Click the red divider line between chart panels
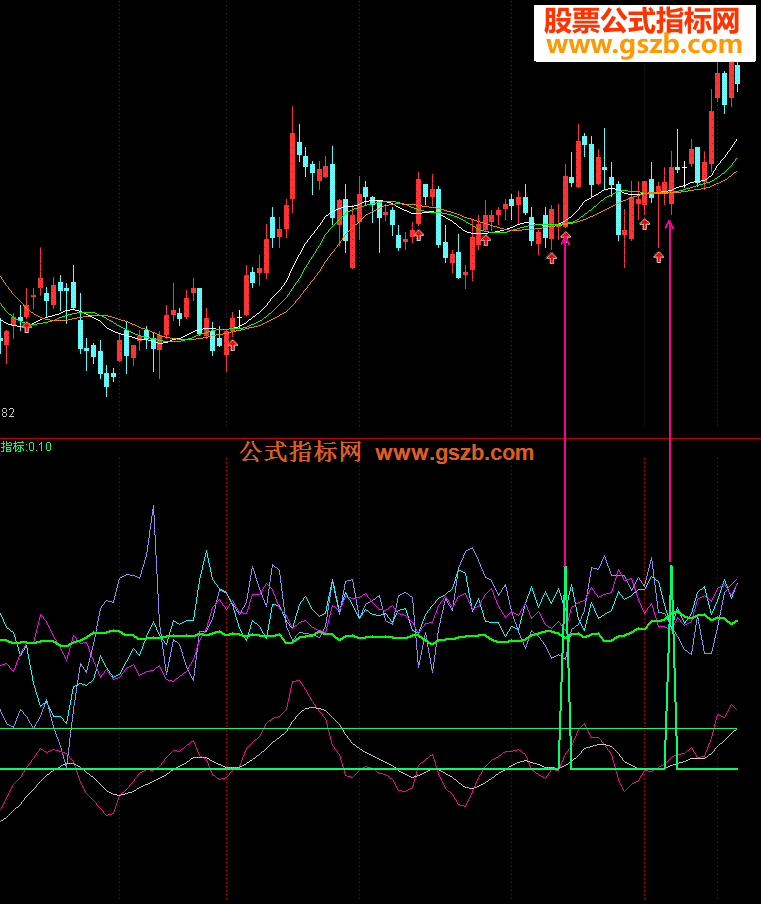761x904 pixels. pyautogui.click(x=380, y=439)
